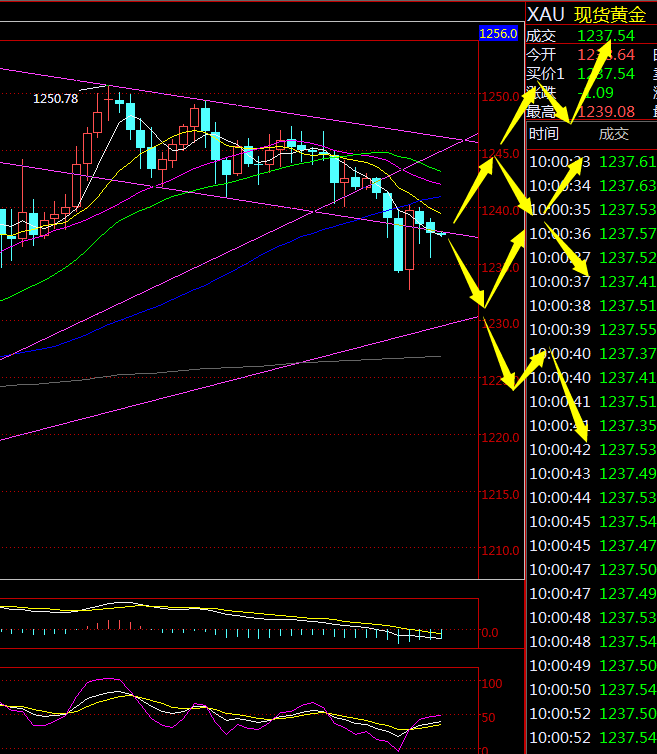Select the 10:00:48 trade row at 1237.54
Viewport: 657px width, 754px height.
point(592,641)
